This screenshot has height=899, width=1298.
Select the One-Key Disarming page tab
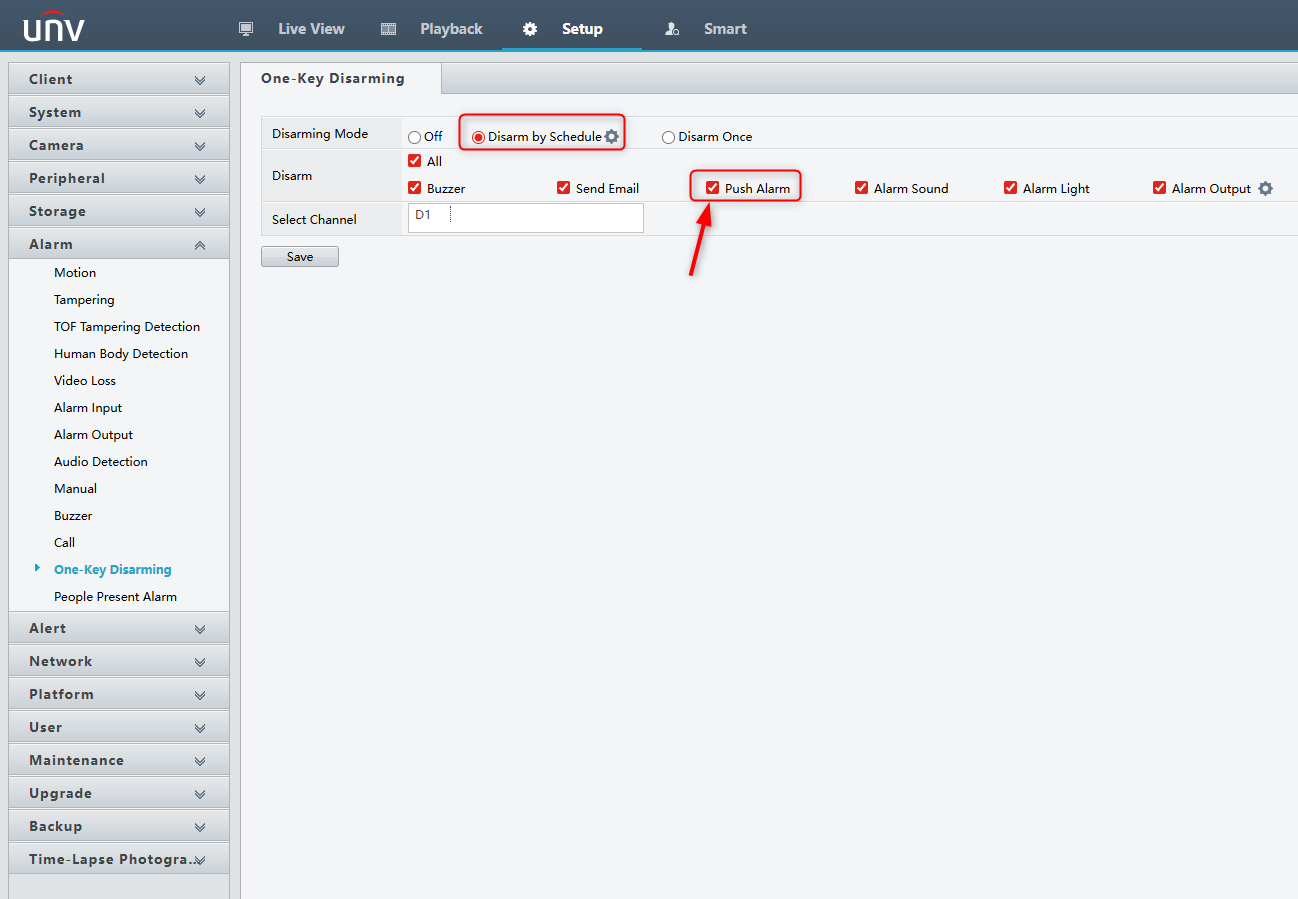[340, 78]
